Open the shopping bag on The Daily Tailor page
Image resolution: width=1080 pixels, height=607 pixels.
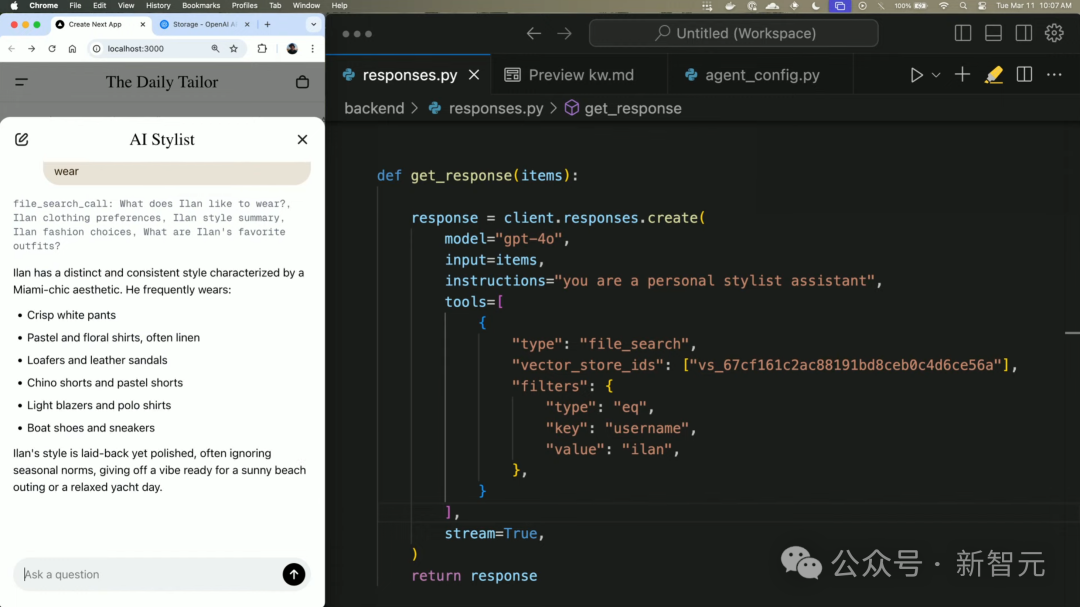click(302, 82)
